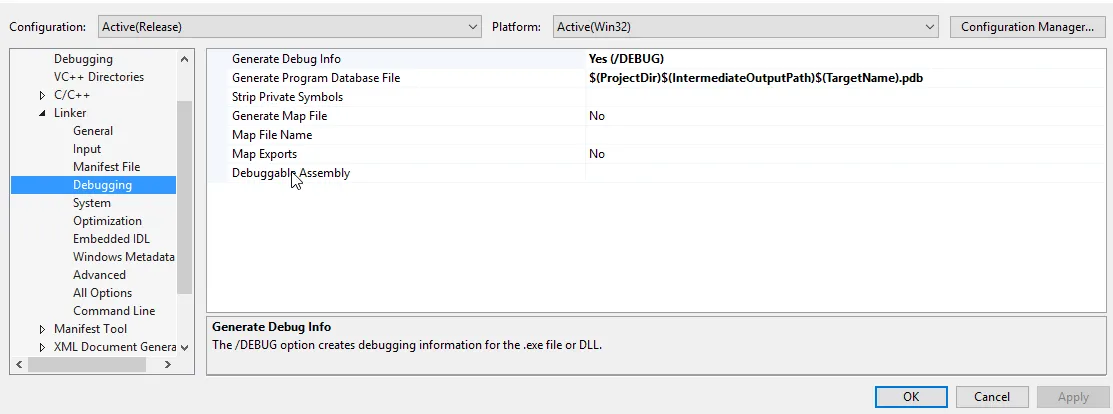Select the Linker General page
Viewport: 1113px width, 414px height.
[93, 131]
